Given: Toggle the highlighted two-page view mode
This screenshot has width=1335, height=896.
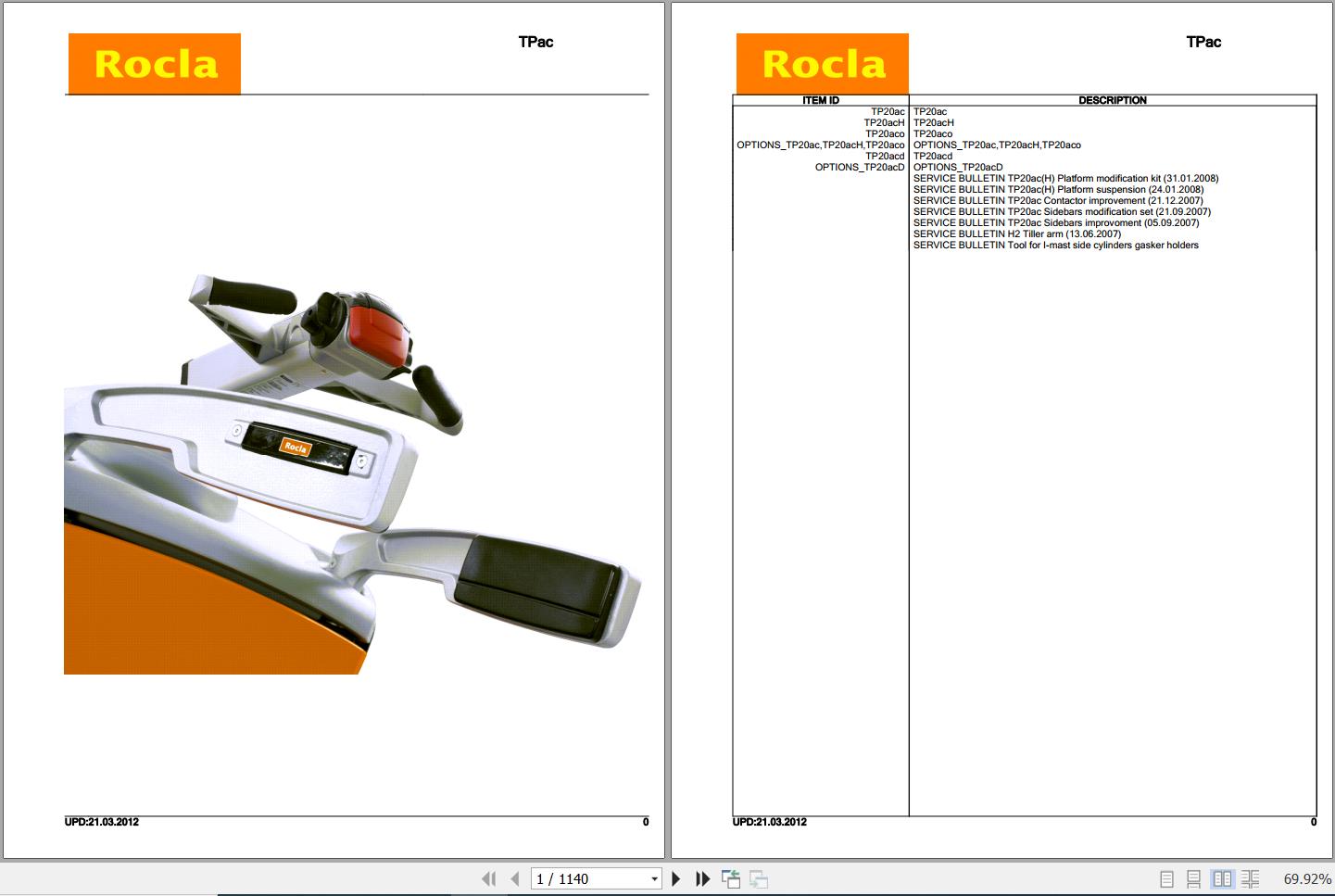Looking at the screenshot, I should pos(1223,877).
